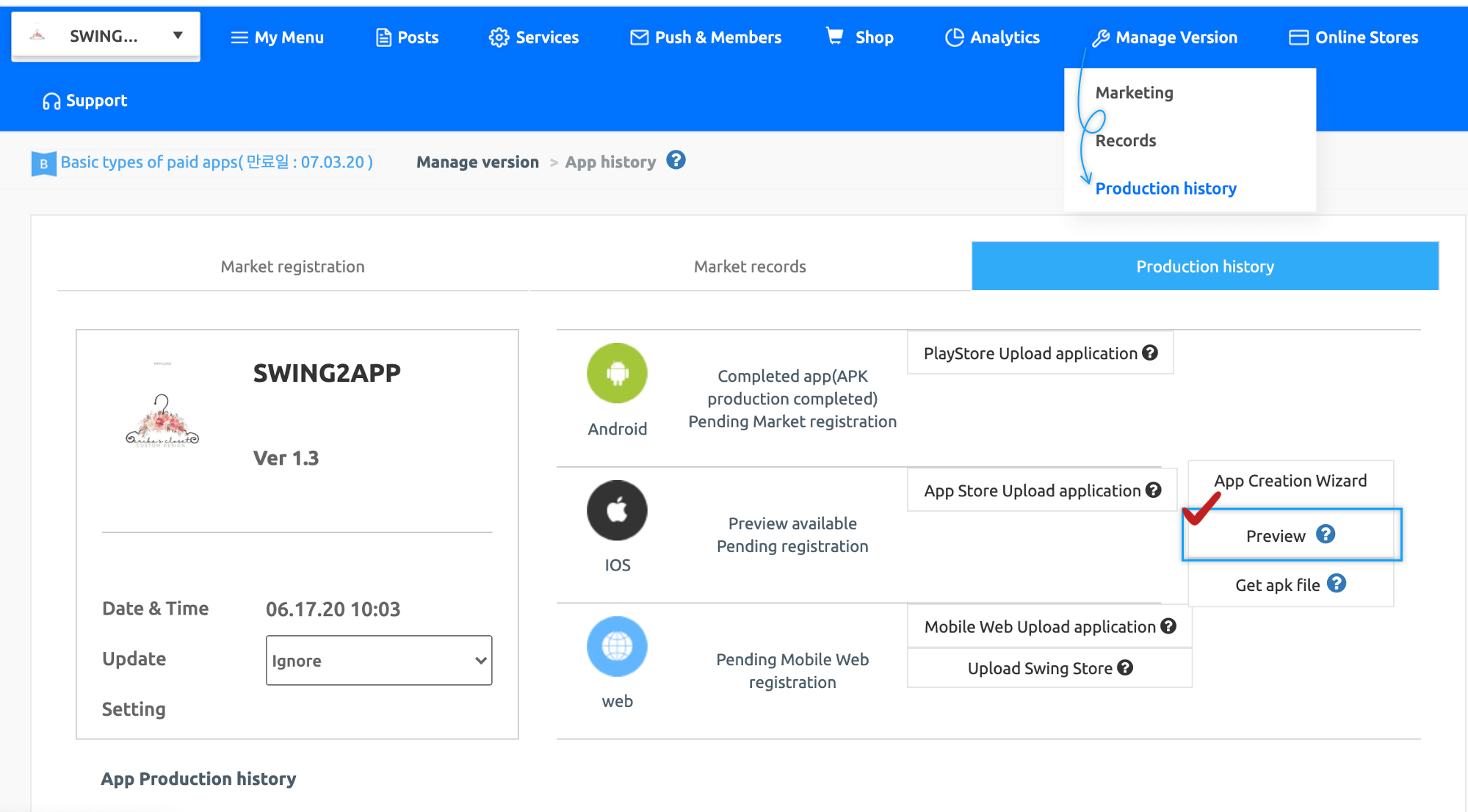Click help icon on Upload Swing Store
Screen dimensions: 1468x812
coord(1125,667)
